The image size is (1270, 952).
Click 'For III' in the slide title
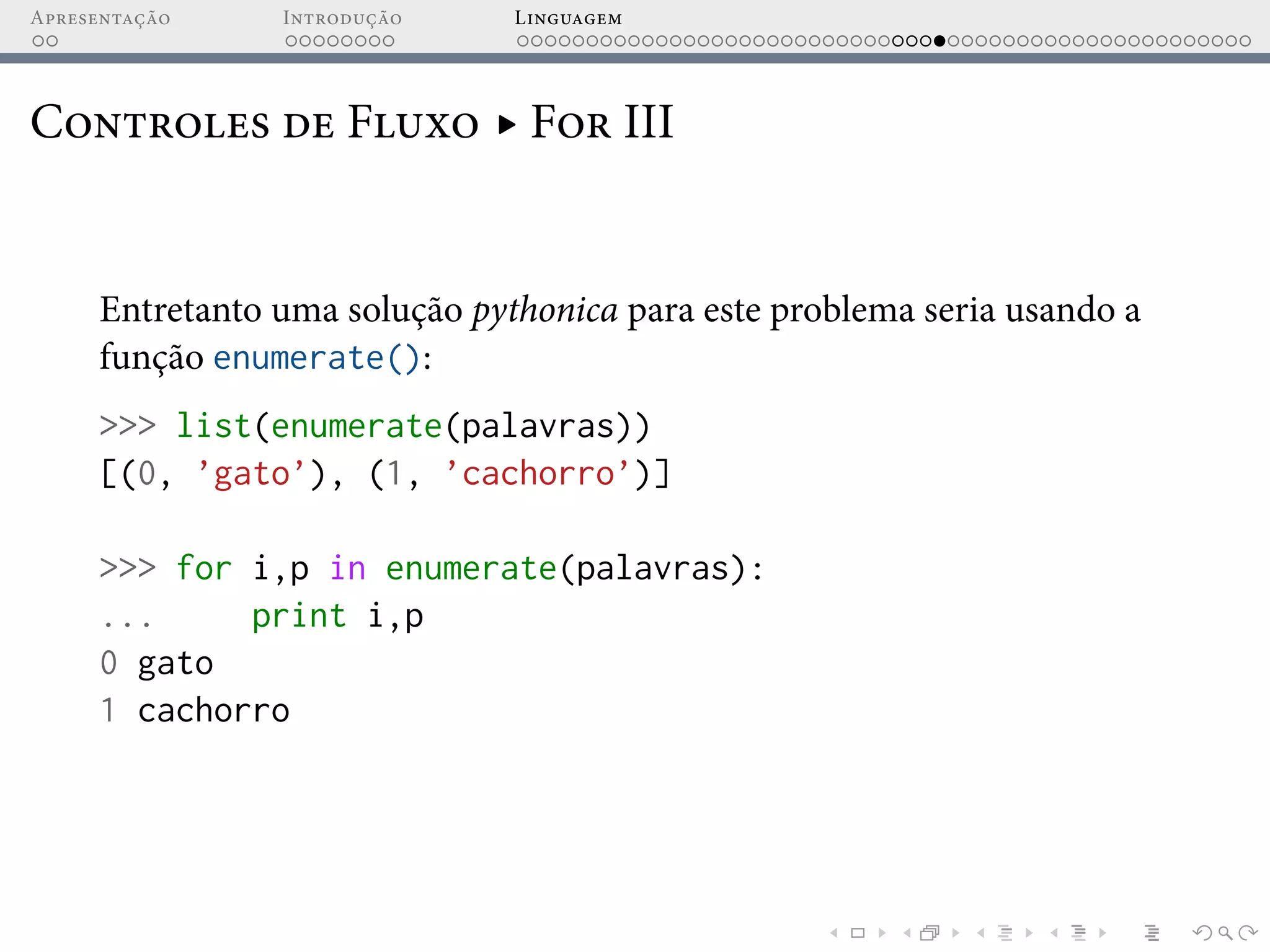tap(602, 122)
